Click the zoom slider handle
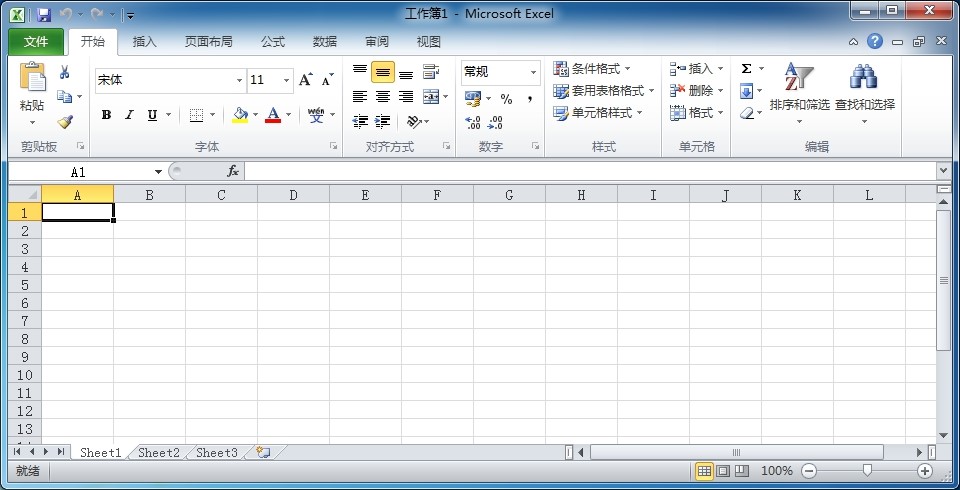This screenshot has width=960, height=490. (x=867, y=470)
